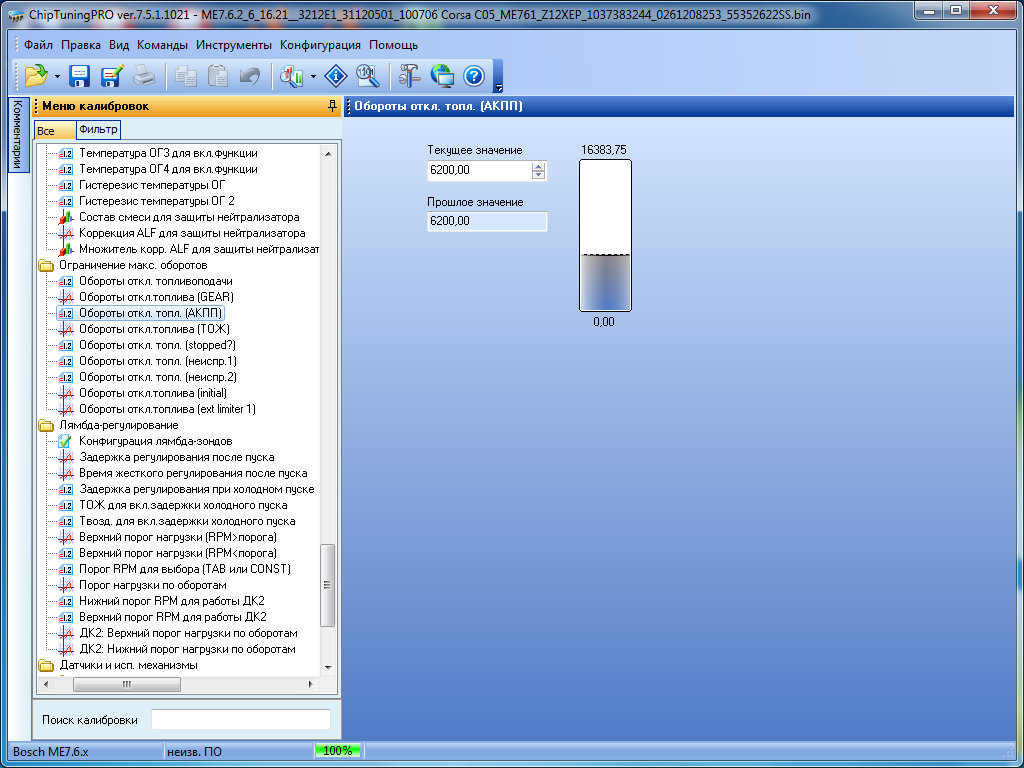Image resolution: width=1024 pixels, height=768 pixels.
Task: Switch to the Фильтр tab
Action: (x=98, y=130)
